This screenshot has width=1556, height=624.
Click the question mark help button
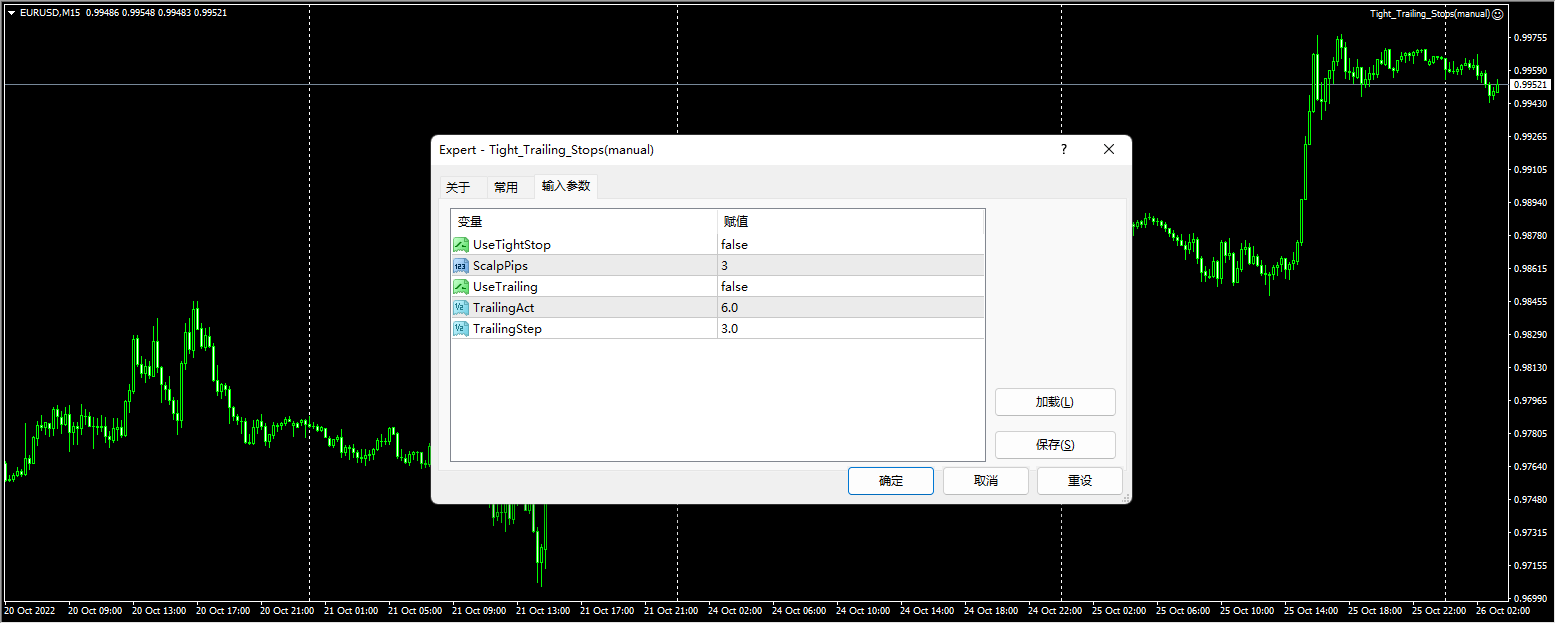coord(1063,149)
